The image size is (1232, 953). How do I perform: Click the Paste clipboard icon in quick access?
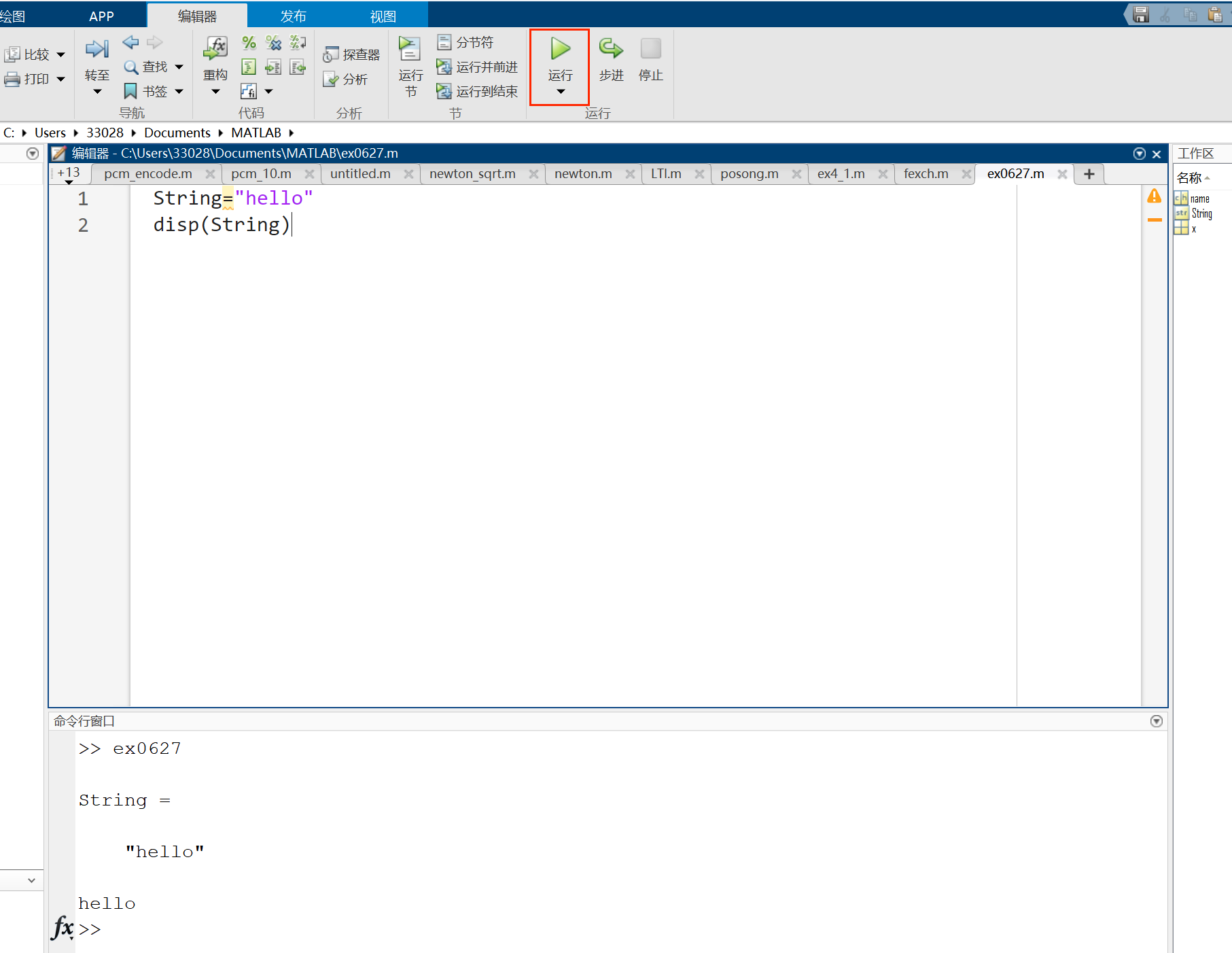click(1215, 14)
